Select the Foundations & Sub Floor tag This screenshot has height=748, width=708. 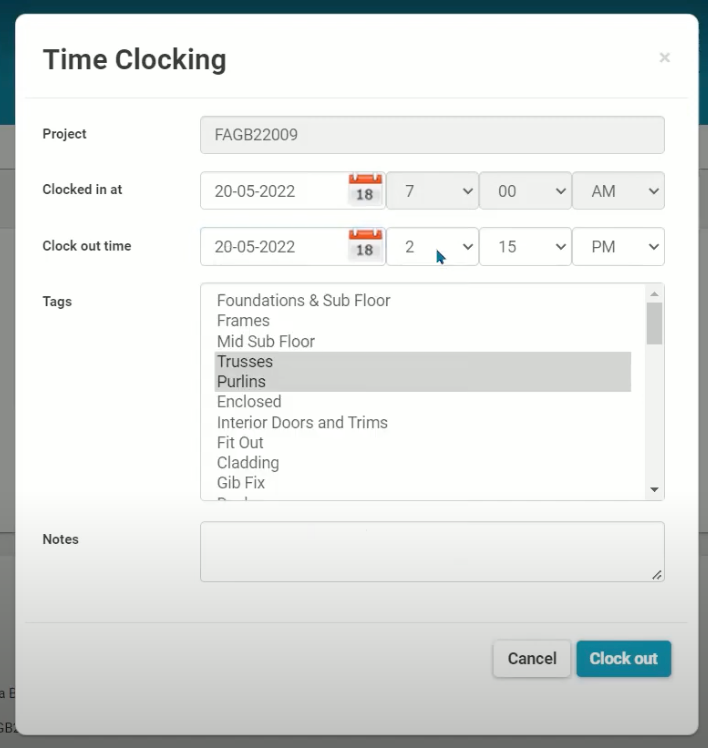pyautogui.click(x=303, y=300)
